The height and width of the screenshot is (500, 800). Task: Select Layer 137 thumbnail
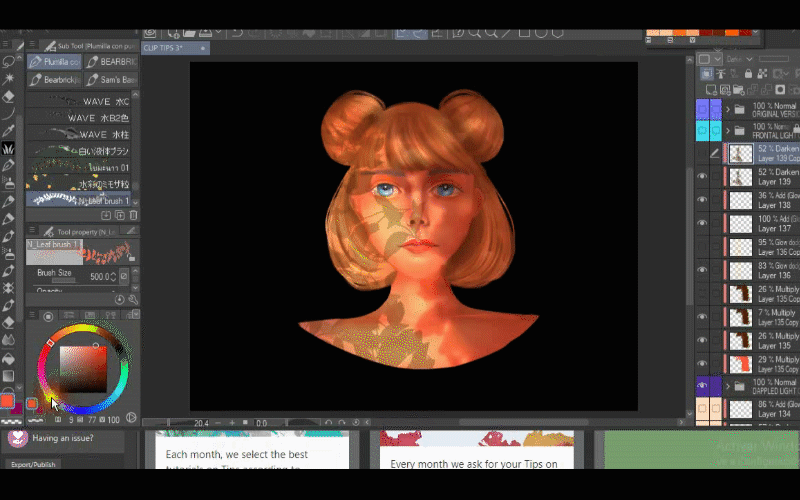pos(740,222)
